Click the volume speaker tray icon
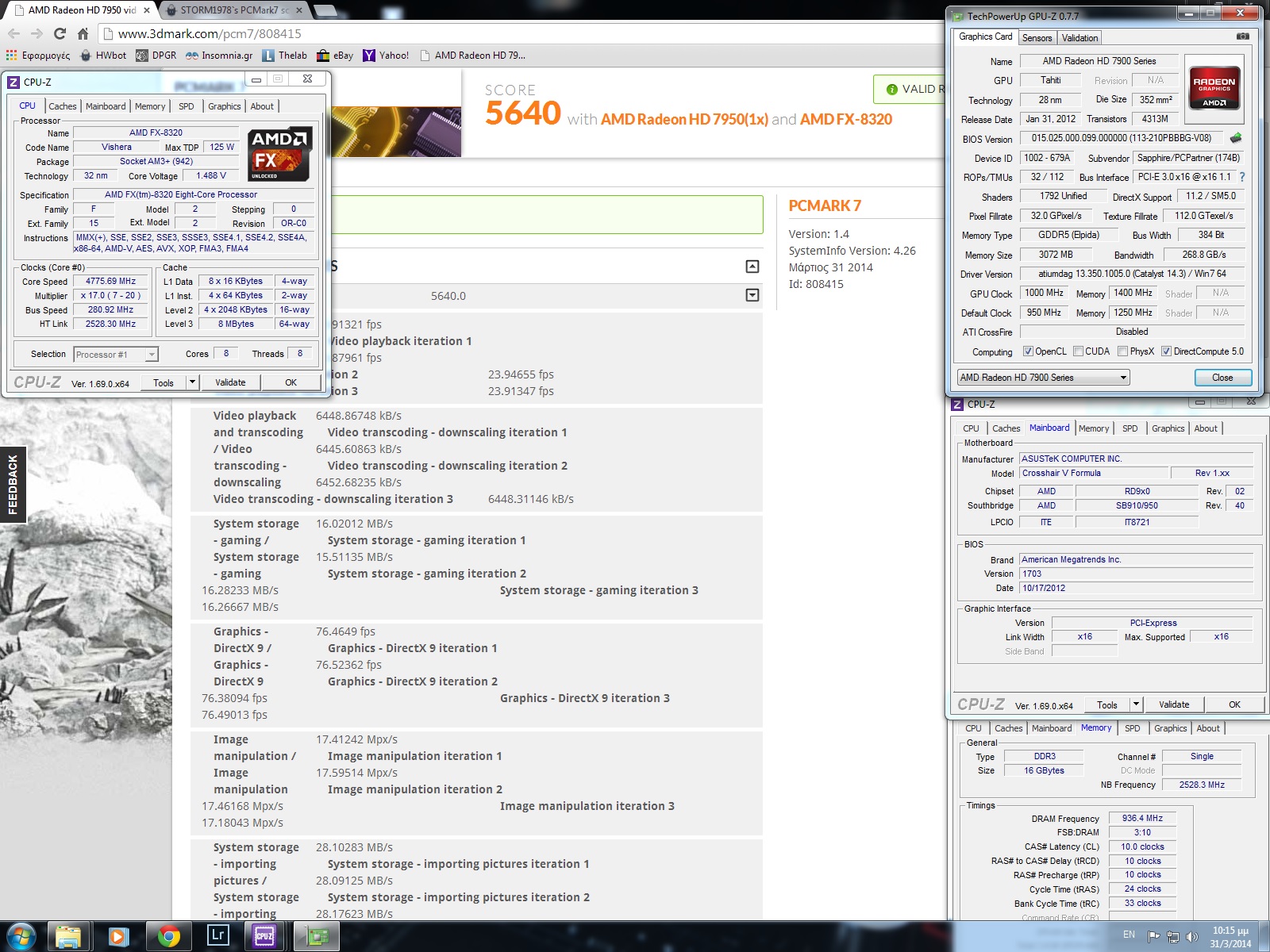 click(x=1191, y=936)
